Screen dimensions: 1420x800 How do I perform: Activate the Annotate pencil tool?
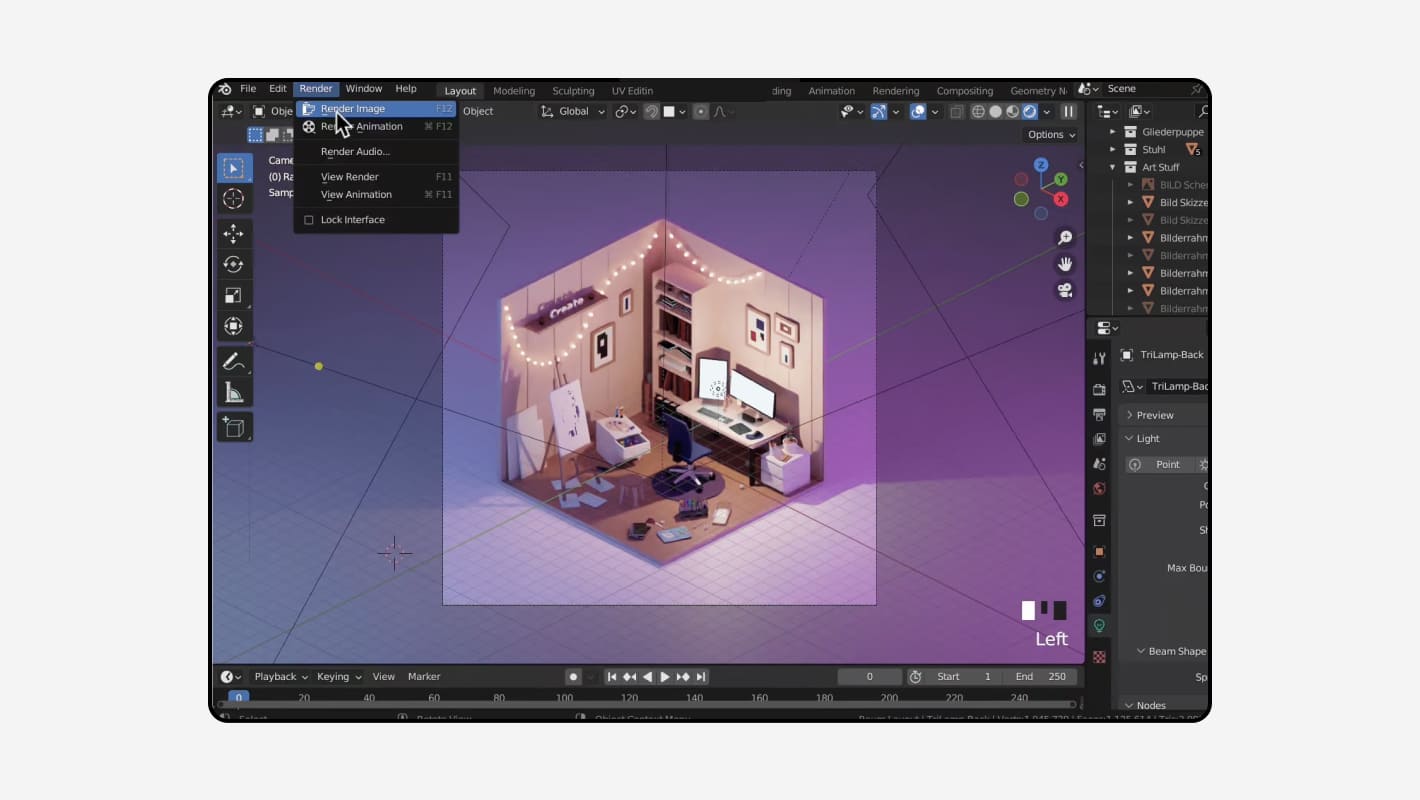tap(233, 361)
